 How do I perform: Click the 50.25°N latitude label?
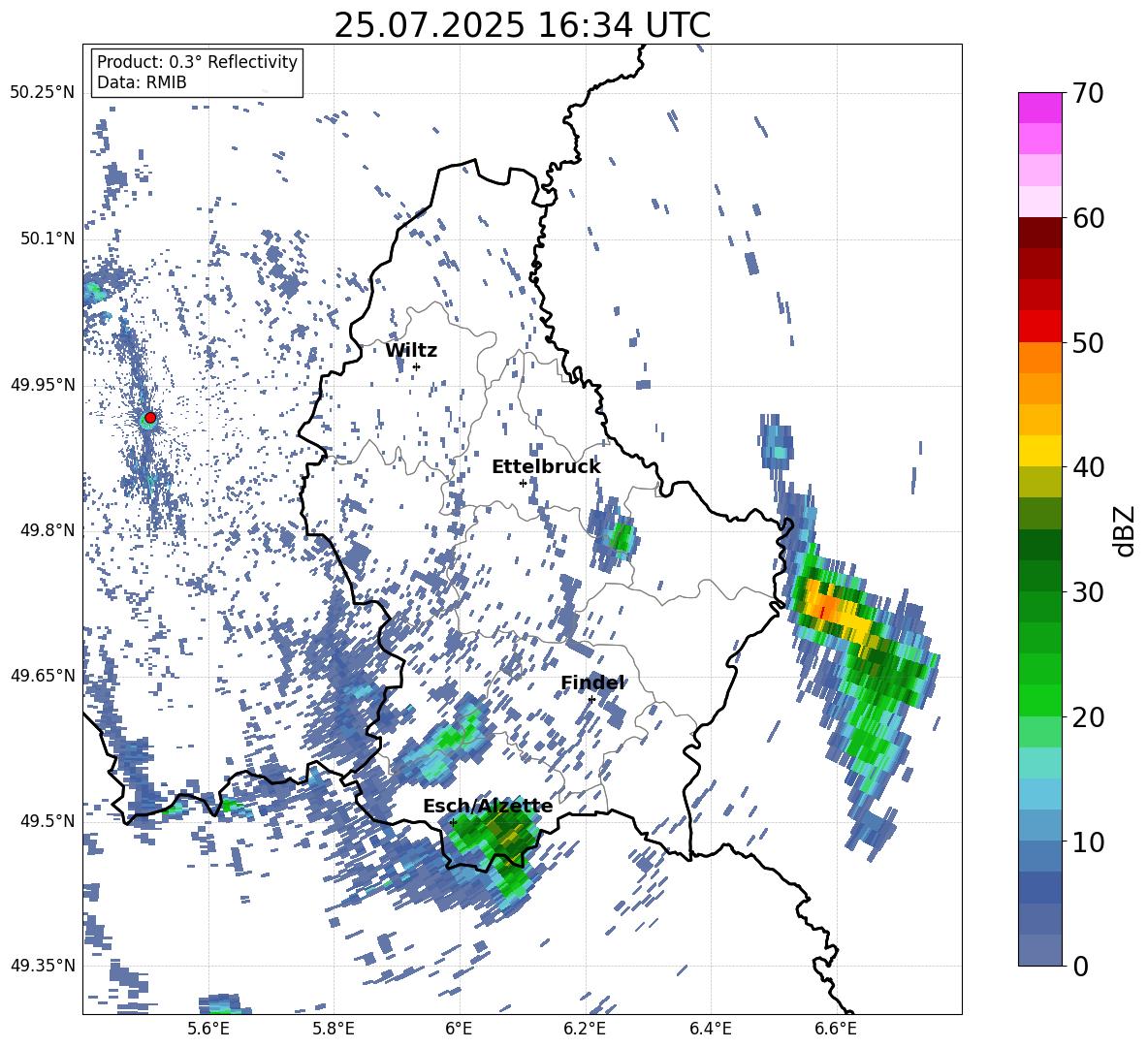point(43,93)
